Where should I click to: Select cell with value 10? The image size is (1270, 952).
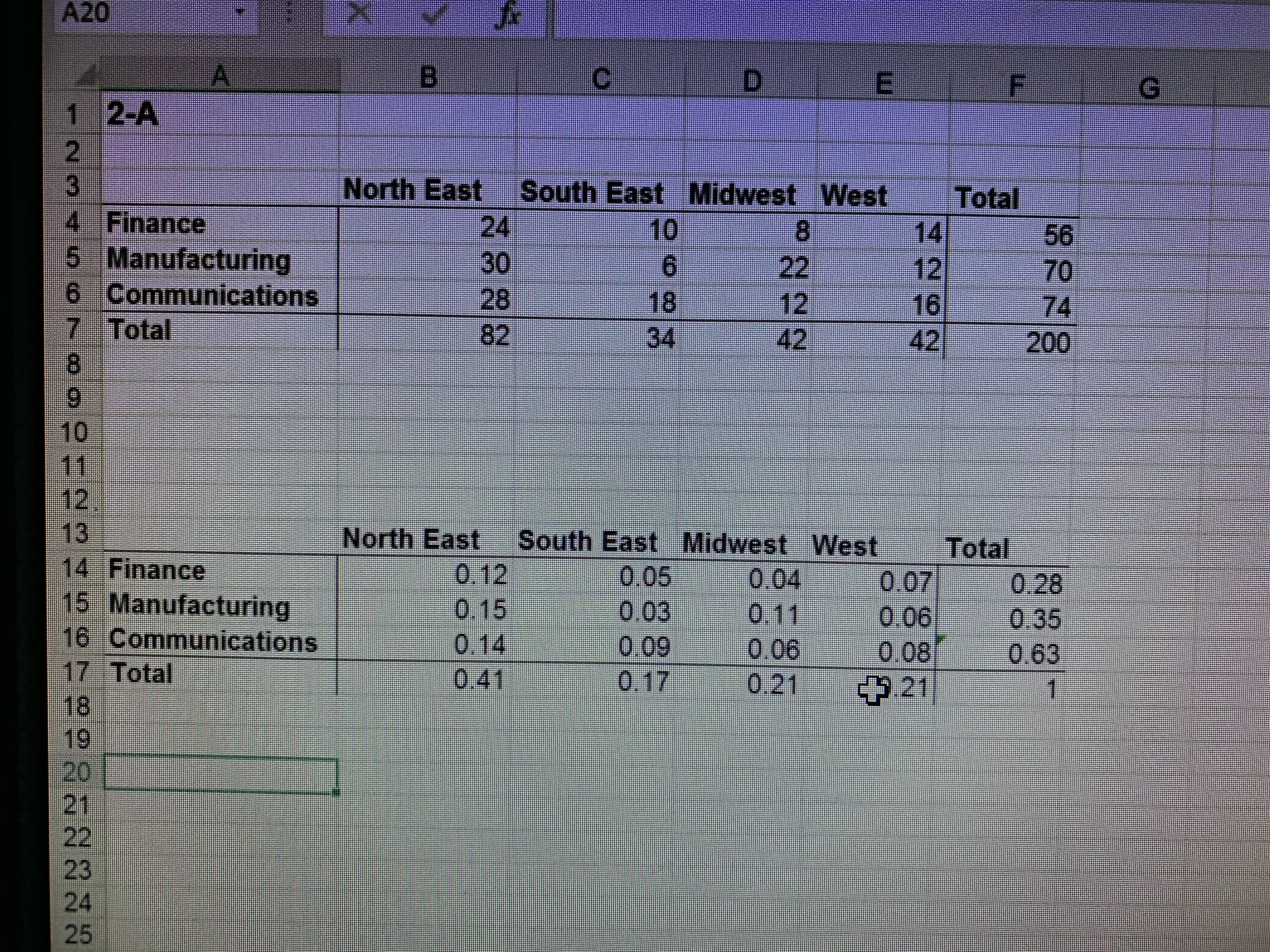(x=602, y=231)
